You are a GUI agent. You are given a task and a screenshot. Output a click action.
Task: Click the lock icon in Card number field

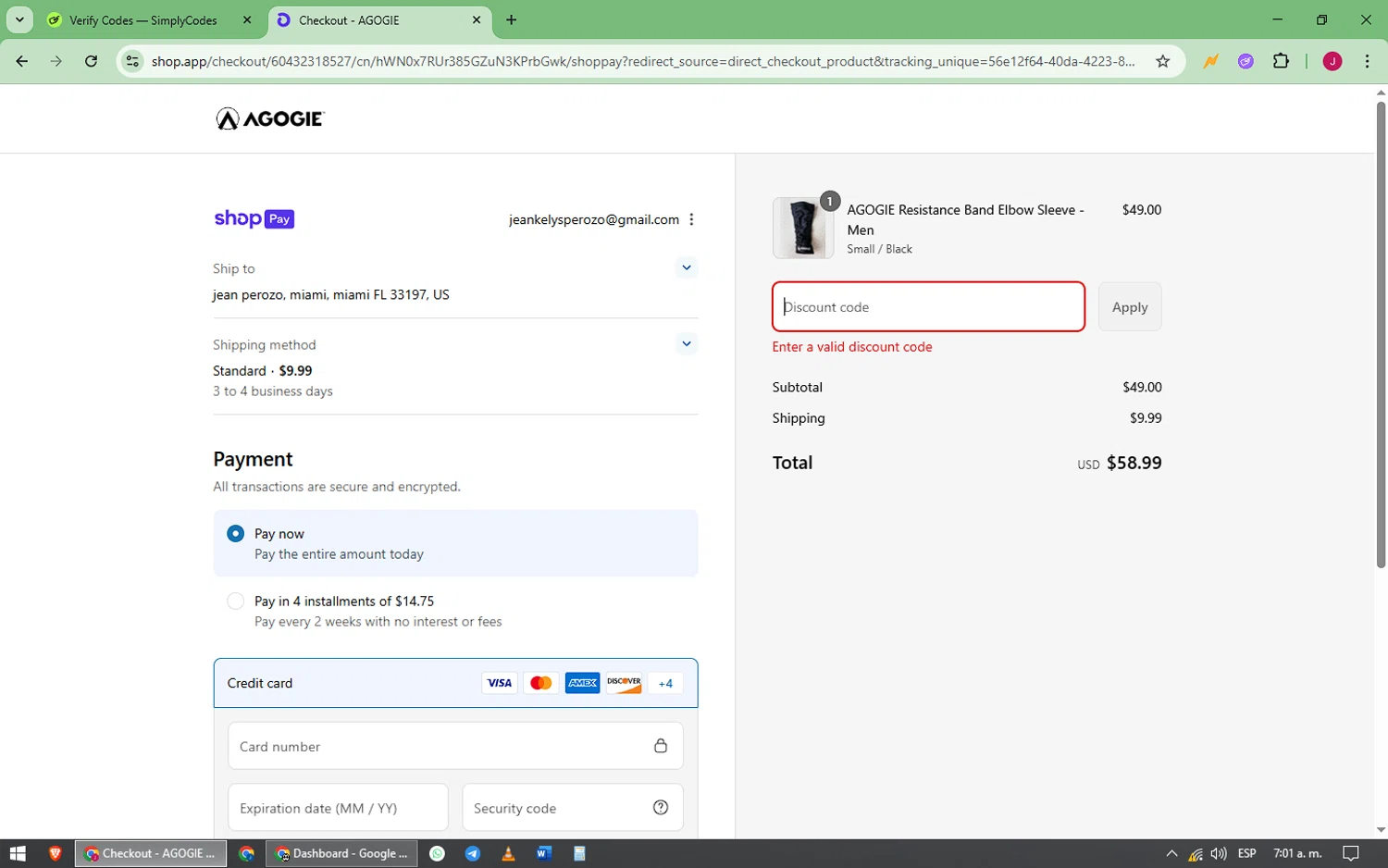click(661, 746)
